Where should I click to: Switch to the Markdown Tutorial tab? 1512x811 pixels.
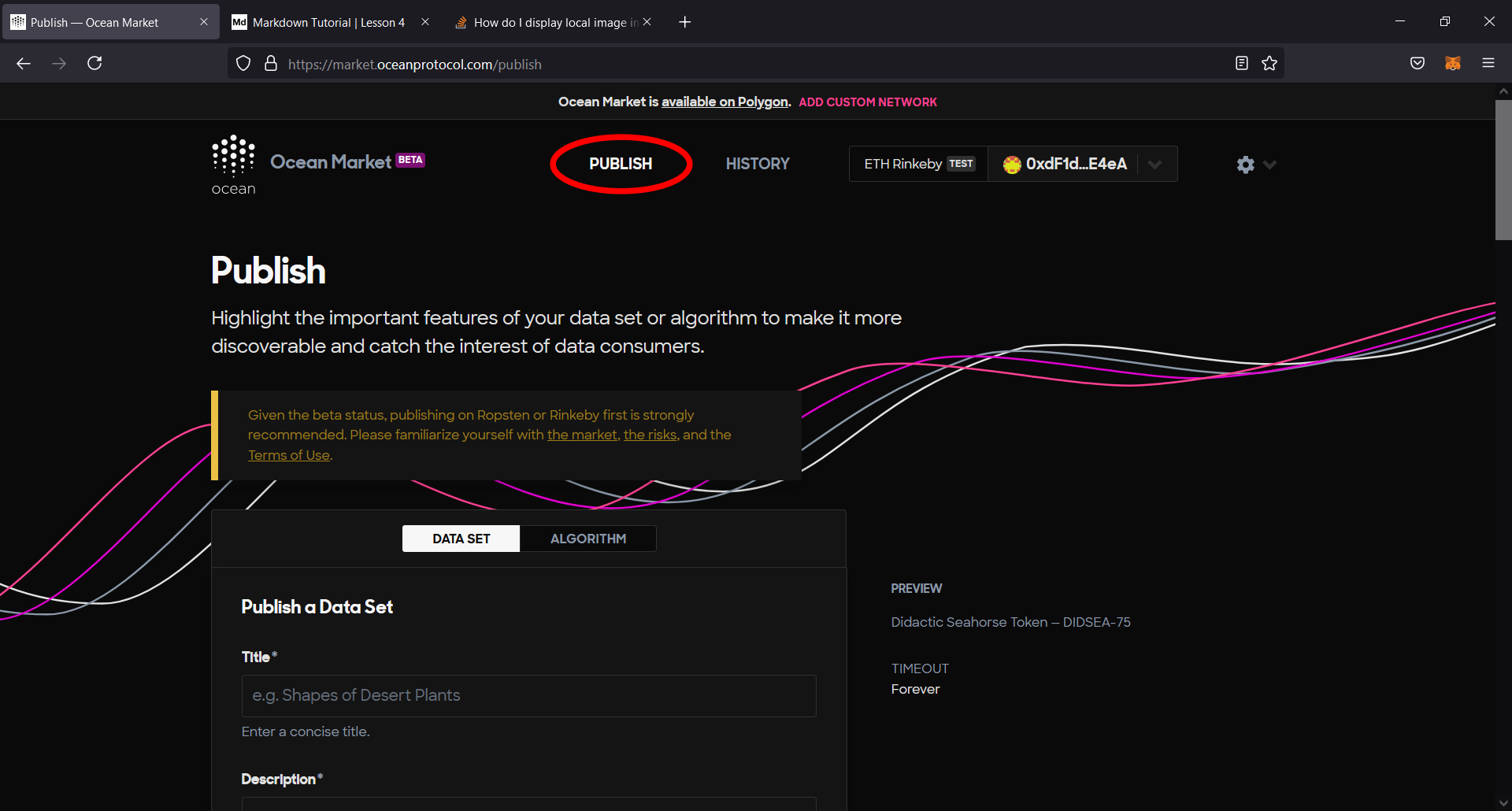click(x=328, y=22)
